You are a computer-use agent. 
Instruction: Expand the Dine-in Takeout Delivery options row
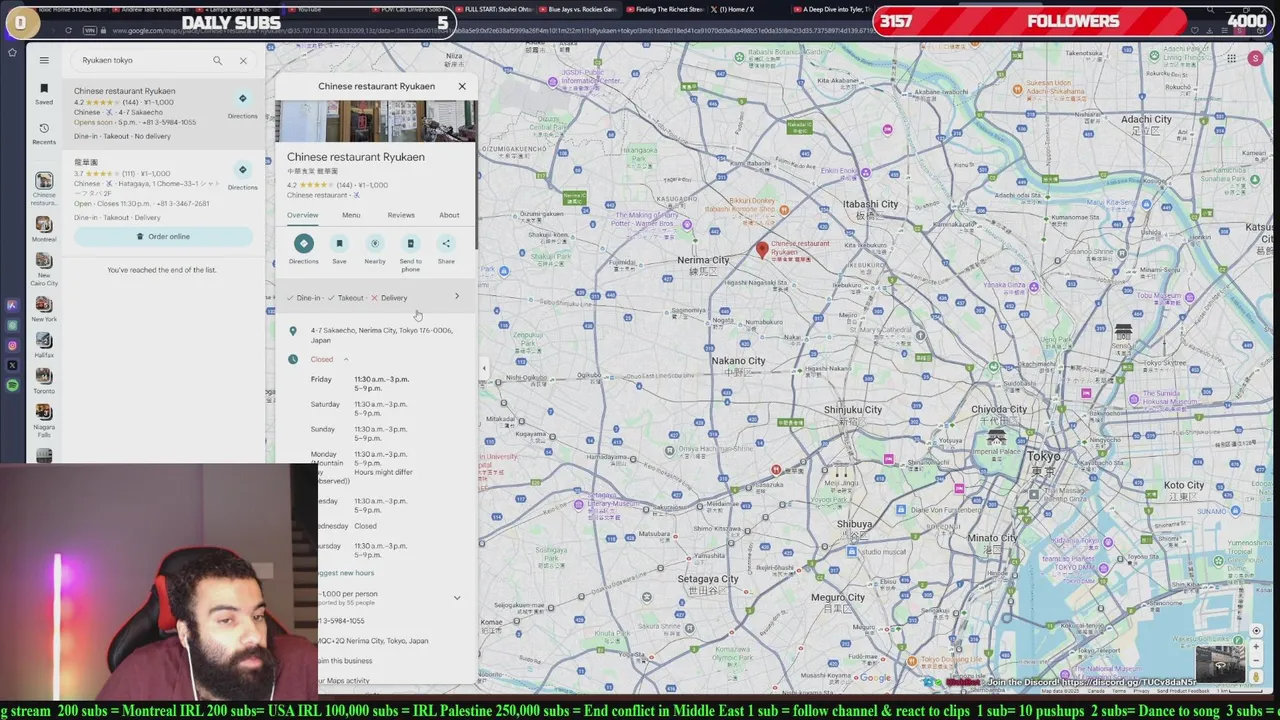376,297
